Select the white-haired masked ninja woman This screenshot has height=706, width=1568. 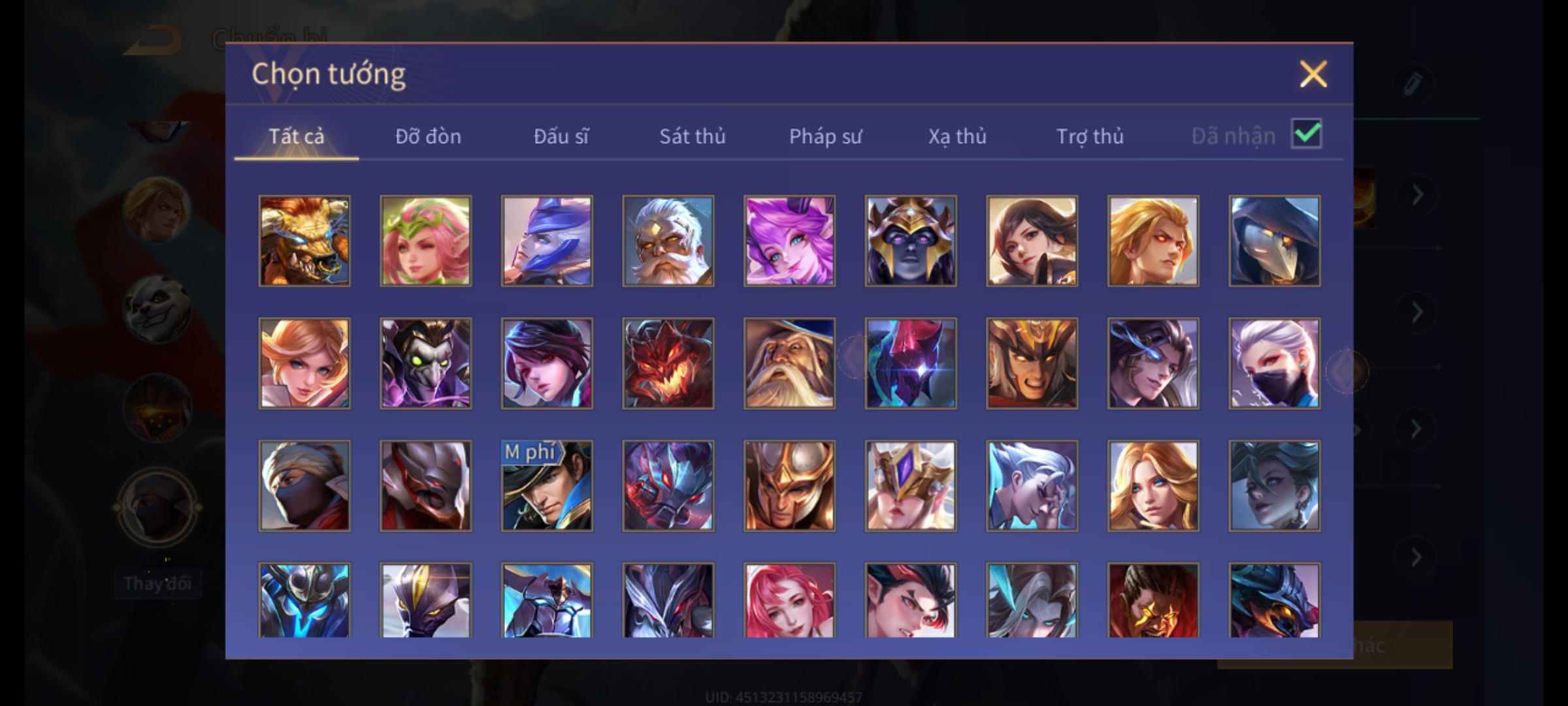click(x=1274, y=363)
